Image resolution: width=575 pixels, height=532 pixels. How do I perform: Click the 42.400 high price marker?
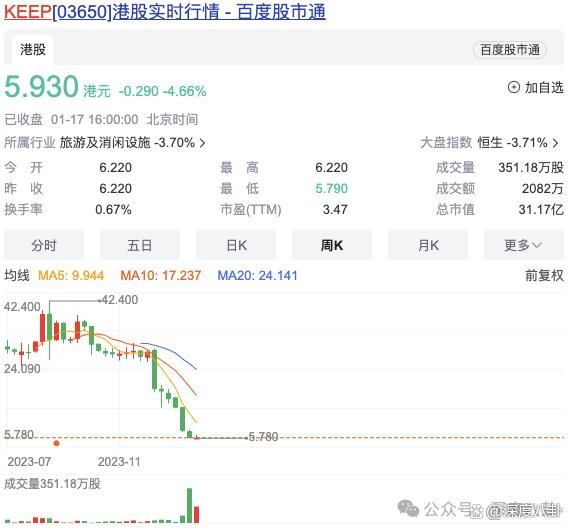tap(119, 300)
